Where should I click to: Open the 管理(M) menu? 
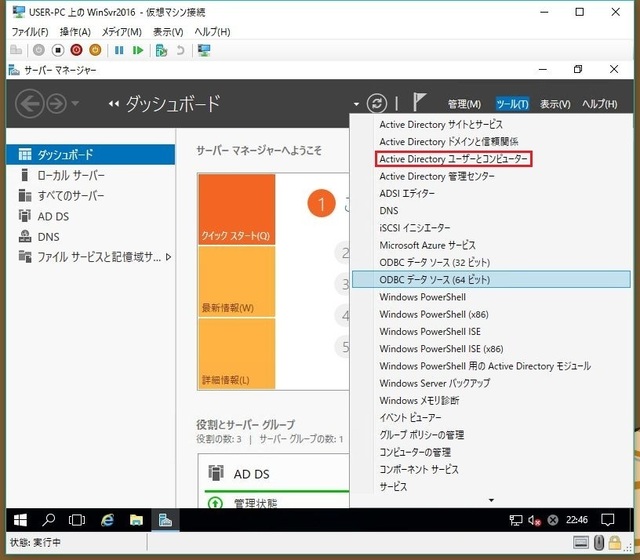[x=464, y=104]
